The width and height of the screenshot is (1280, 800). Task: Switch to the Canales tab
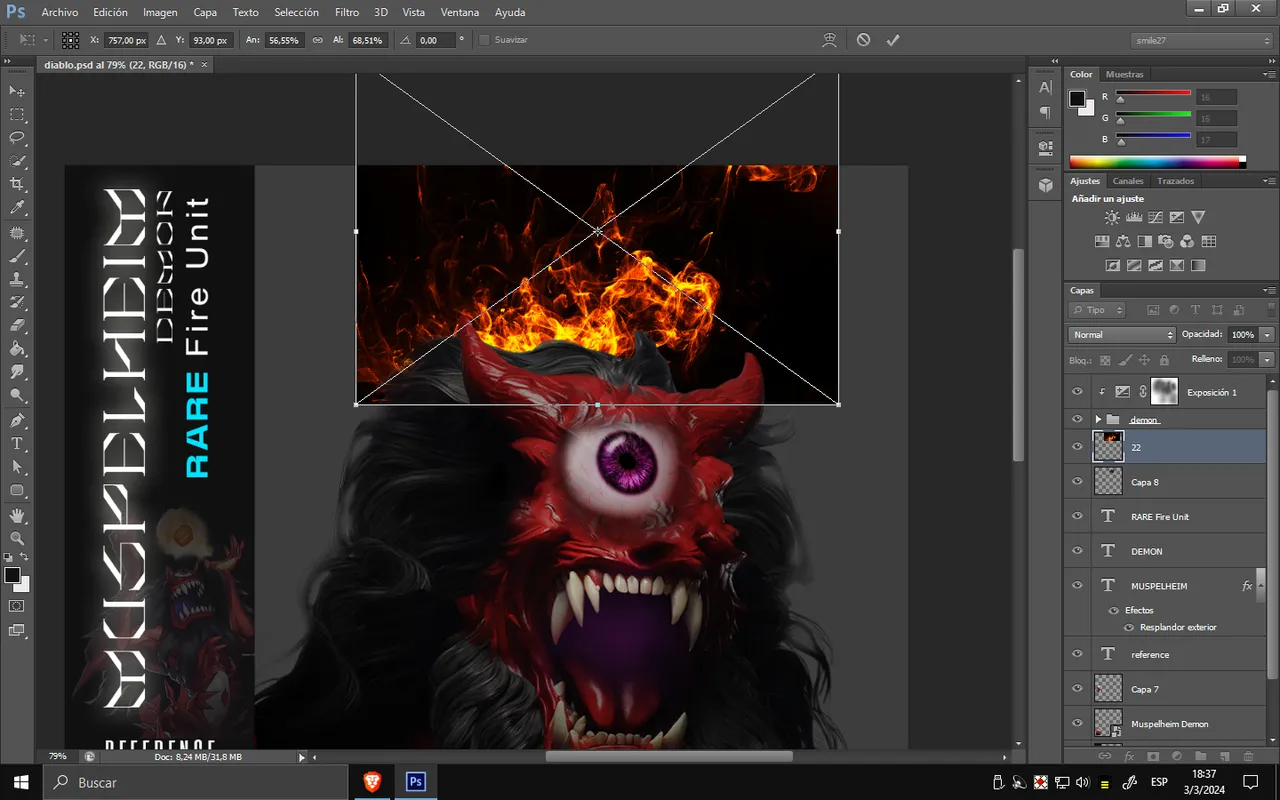pyautogui.click(x=1128, y=181)
